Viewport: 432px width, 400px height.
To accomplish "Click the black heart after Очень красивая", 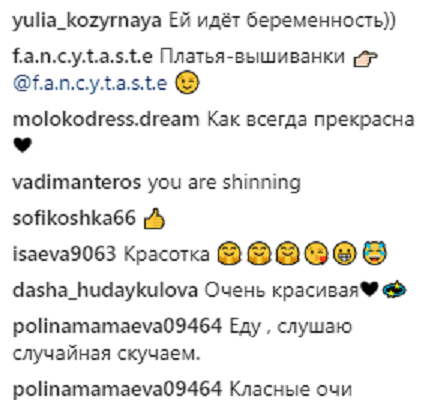I will pyautogui.click(x=369, y=289).
